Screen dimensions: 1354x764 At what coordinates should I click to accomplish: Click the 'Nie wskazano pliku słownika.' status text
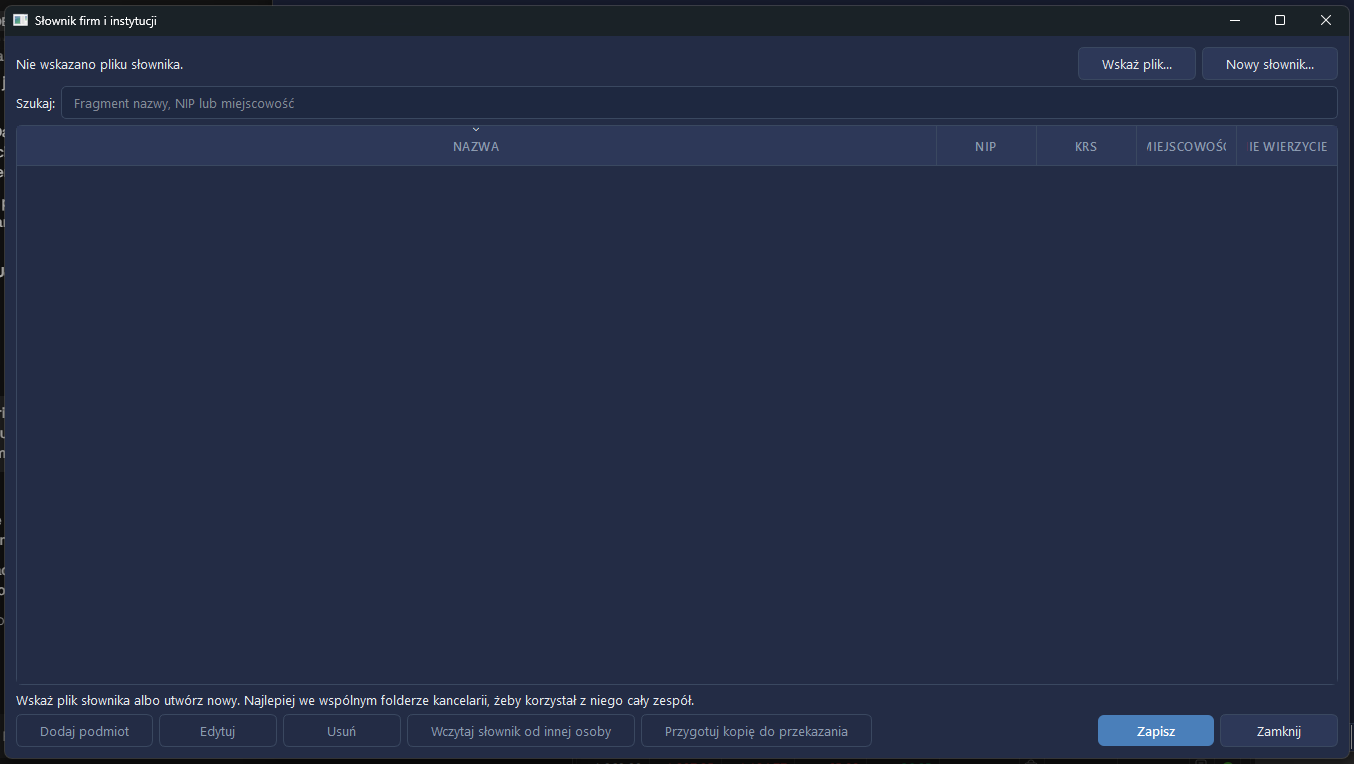[x=100, y=64]
